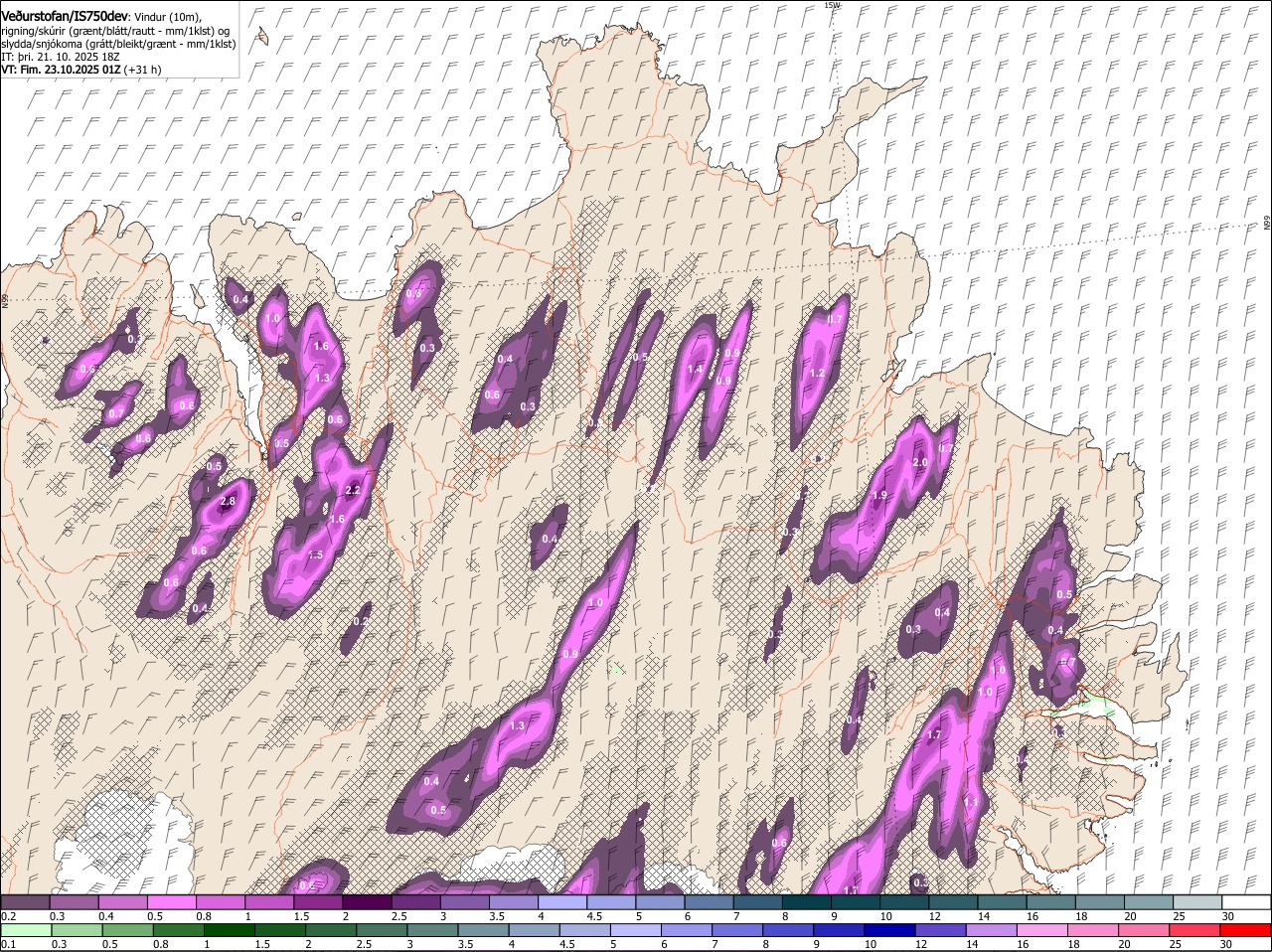Click the "0.2" label under the purple scale
1272x952 pixels.
(x=8, y=916)
